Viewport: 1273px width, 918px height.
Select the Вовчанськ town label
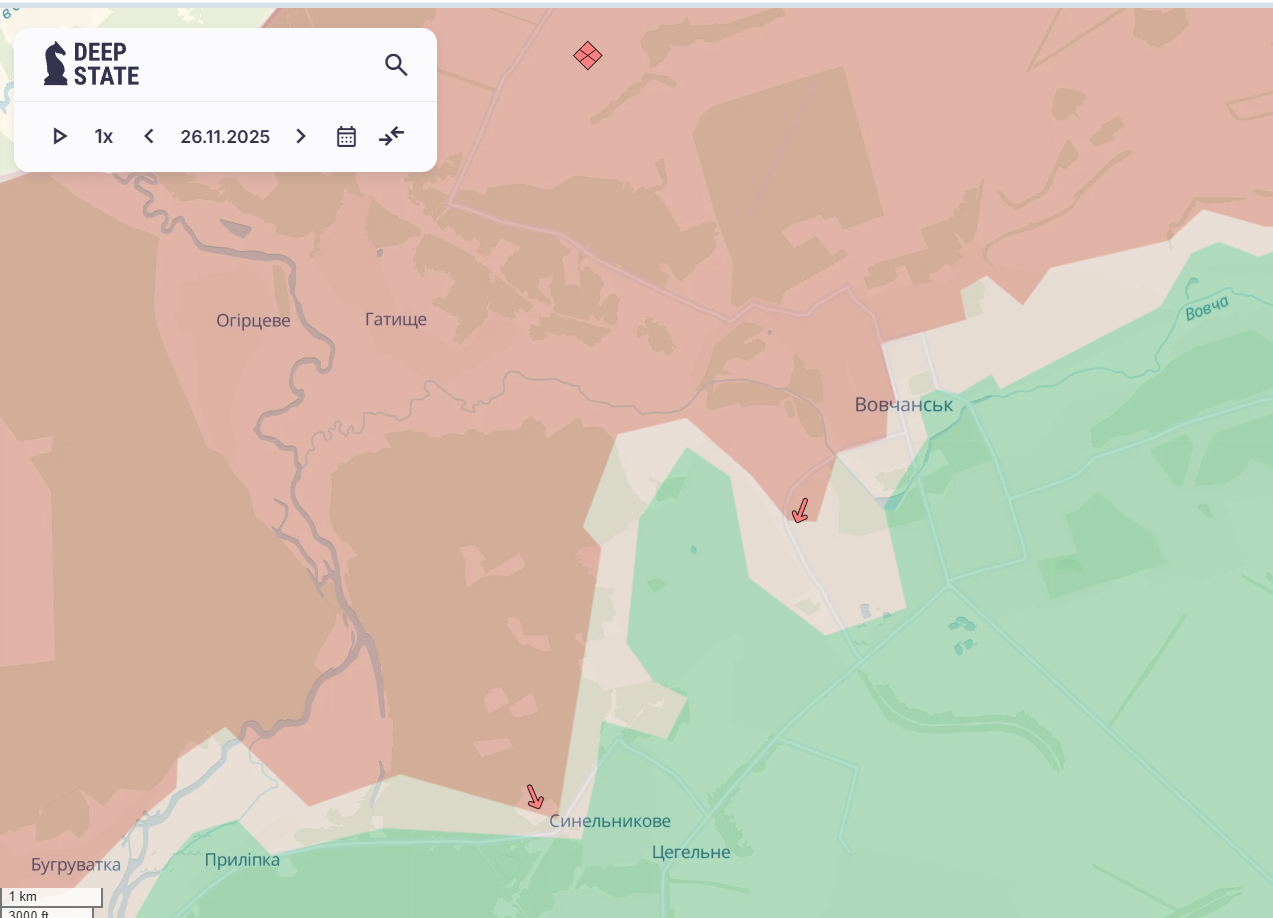[x=903, y=405]
